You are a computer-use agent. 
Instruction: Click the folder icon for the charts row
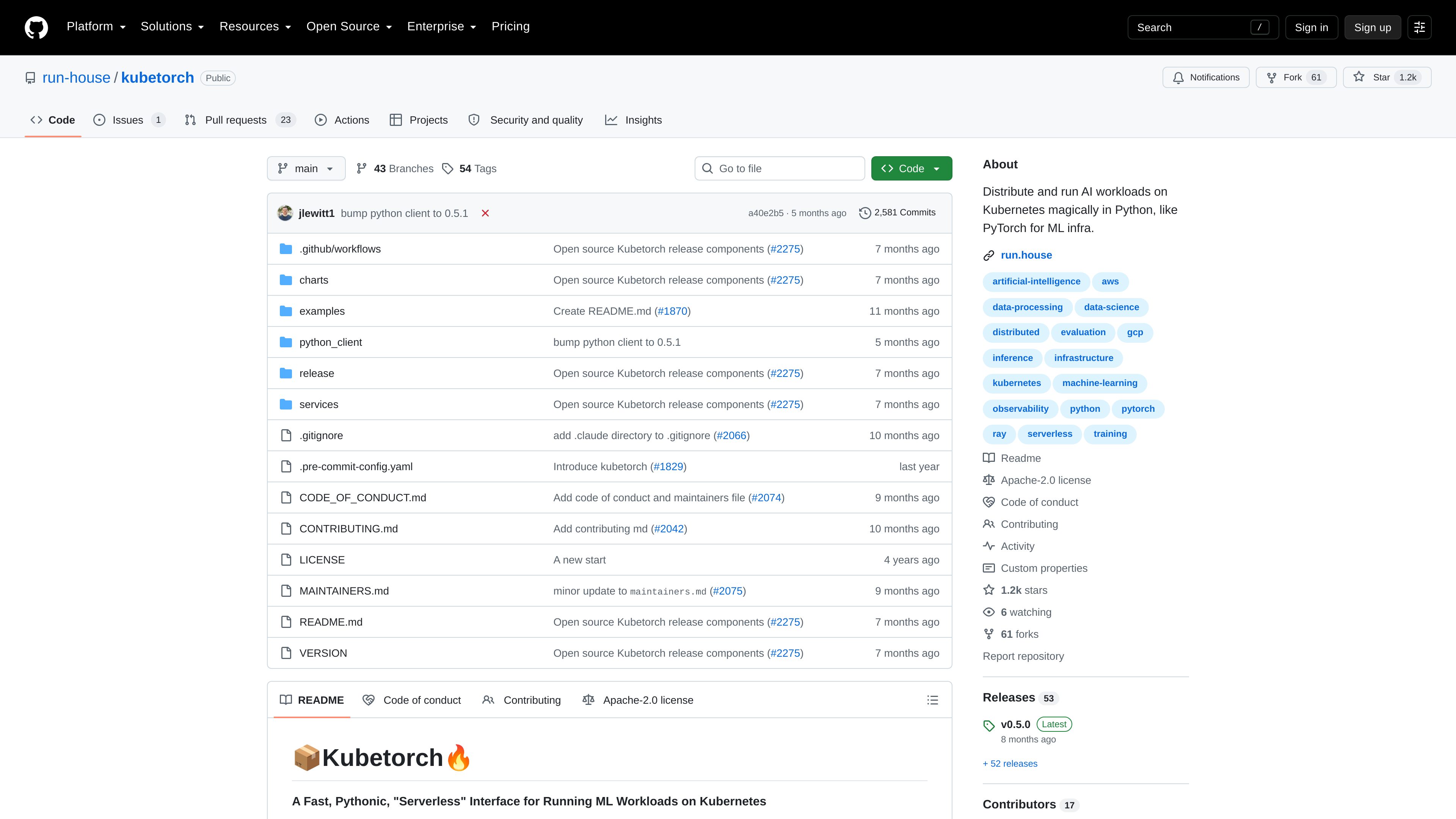click(x=286, y=280)
